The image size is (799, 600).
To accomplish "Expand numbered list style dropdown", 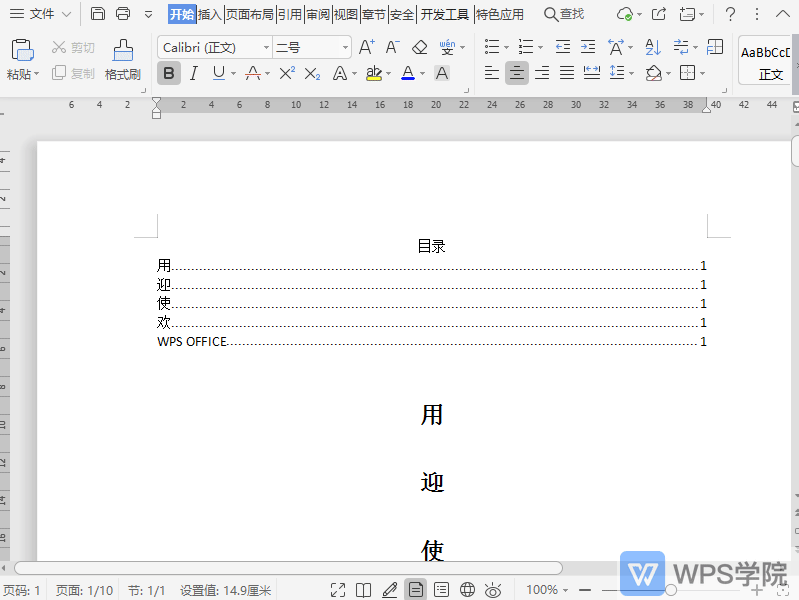I will [x=540, y=48].
